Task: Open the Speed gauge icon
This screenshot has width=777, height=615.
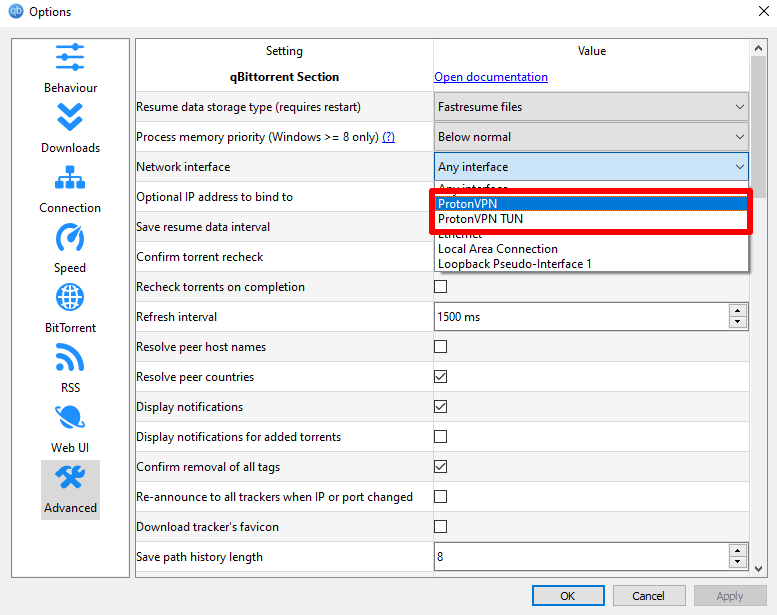Action: point(70,238)
